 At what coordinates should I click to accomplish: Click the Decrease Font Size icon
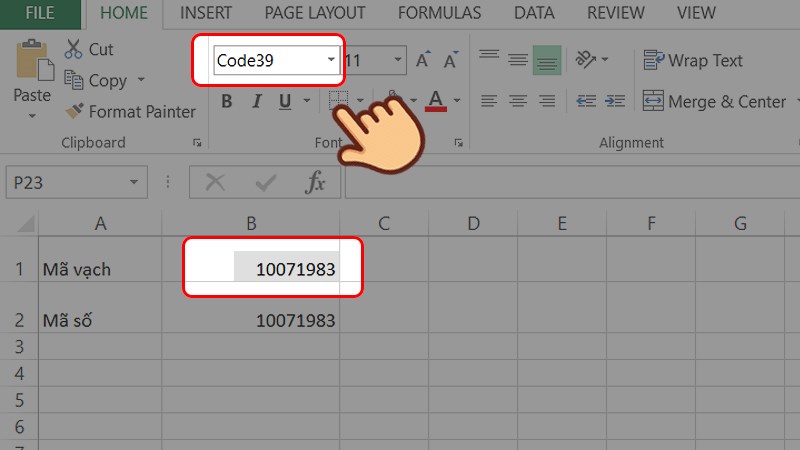(449, 61)
